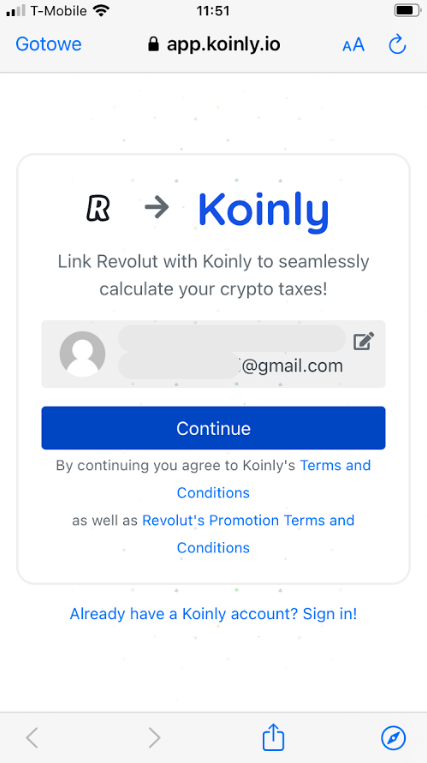Tap the back chevron in bottom bar
Viewport: 427px width, 763px height.
coord(32,738)
